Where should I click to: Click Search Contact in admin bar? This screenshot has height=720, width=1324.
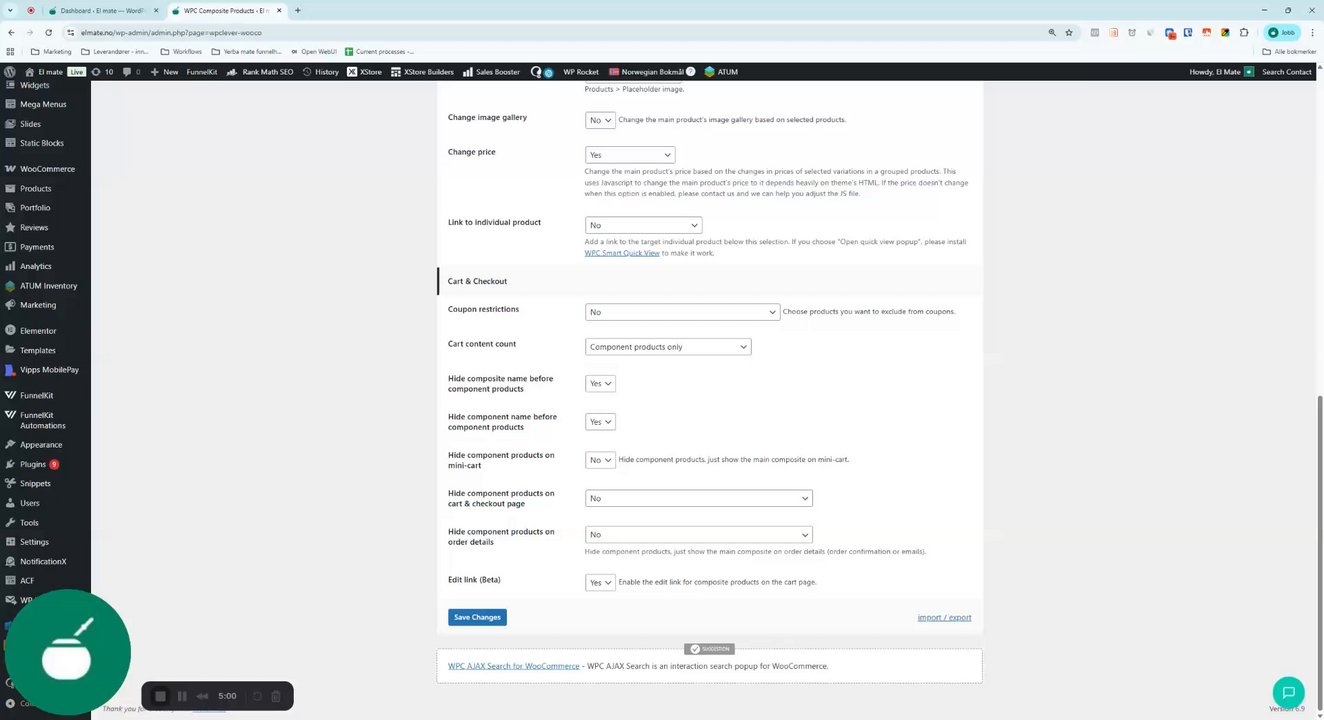[1287, 72]
